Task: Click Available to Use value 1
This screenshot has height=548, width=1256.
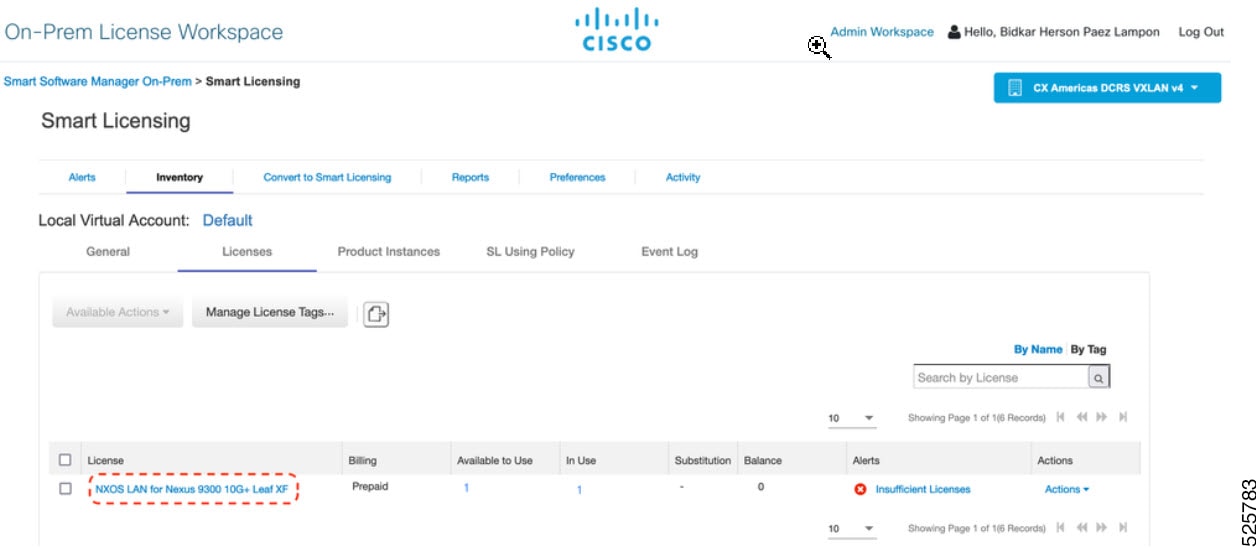Action: [x=466, y=489]
